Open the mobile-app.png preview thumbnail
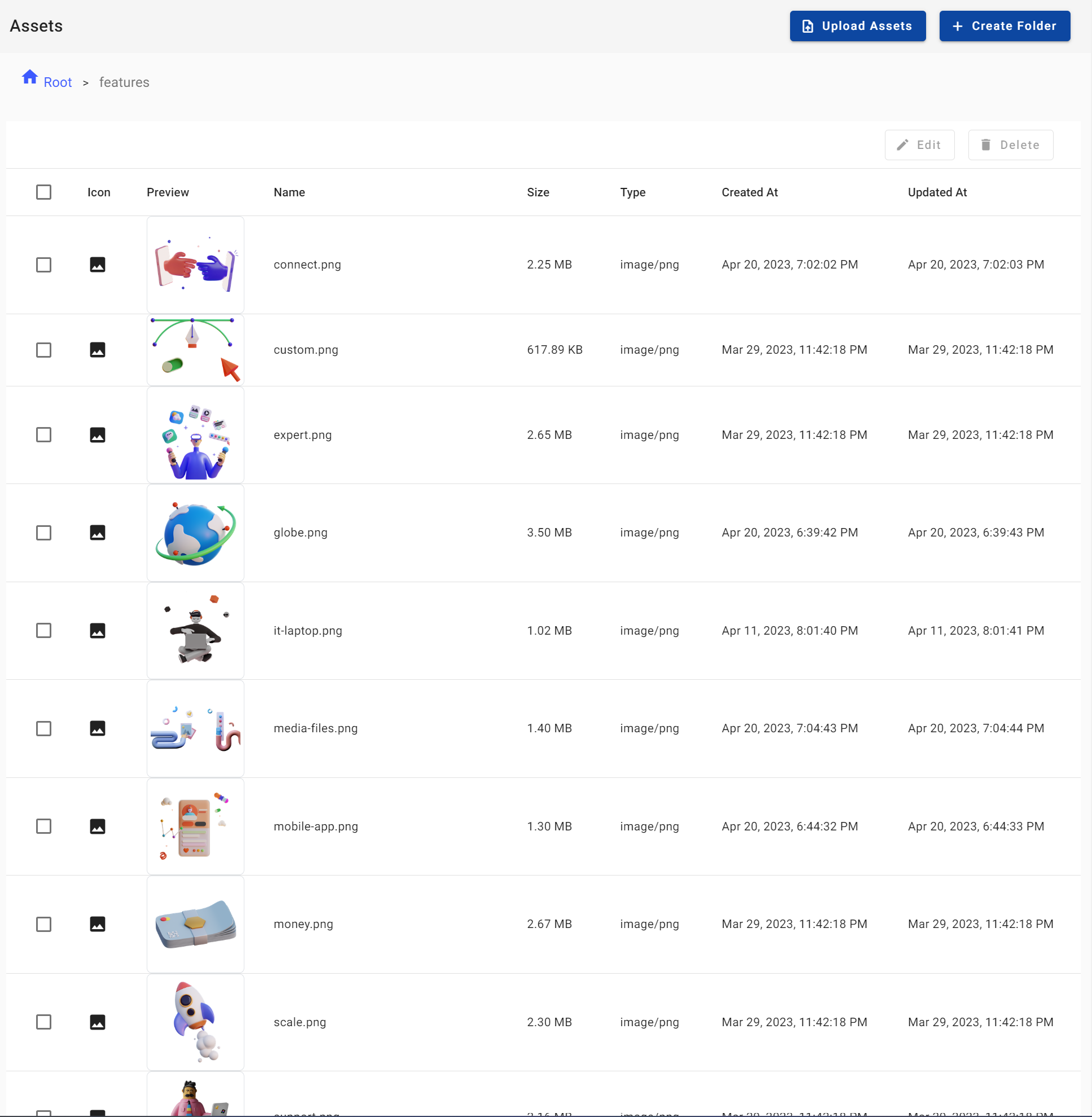The image size is (1092, 1117). tap(196, 826)
